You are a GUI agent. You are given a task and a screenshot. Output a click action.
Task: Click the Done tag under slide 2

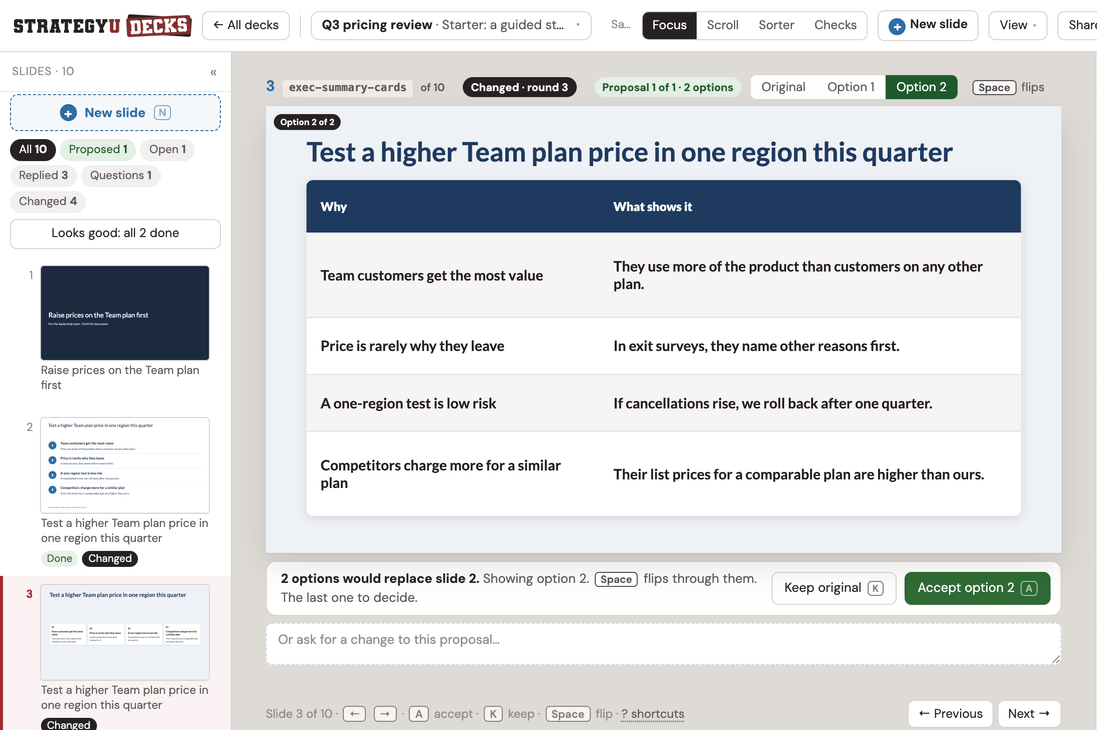59,559
